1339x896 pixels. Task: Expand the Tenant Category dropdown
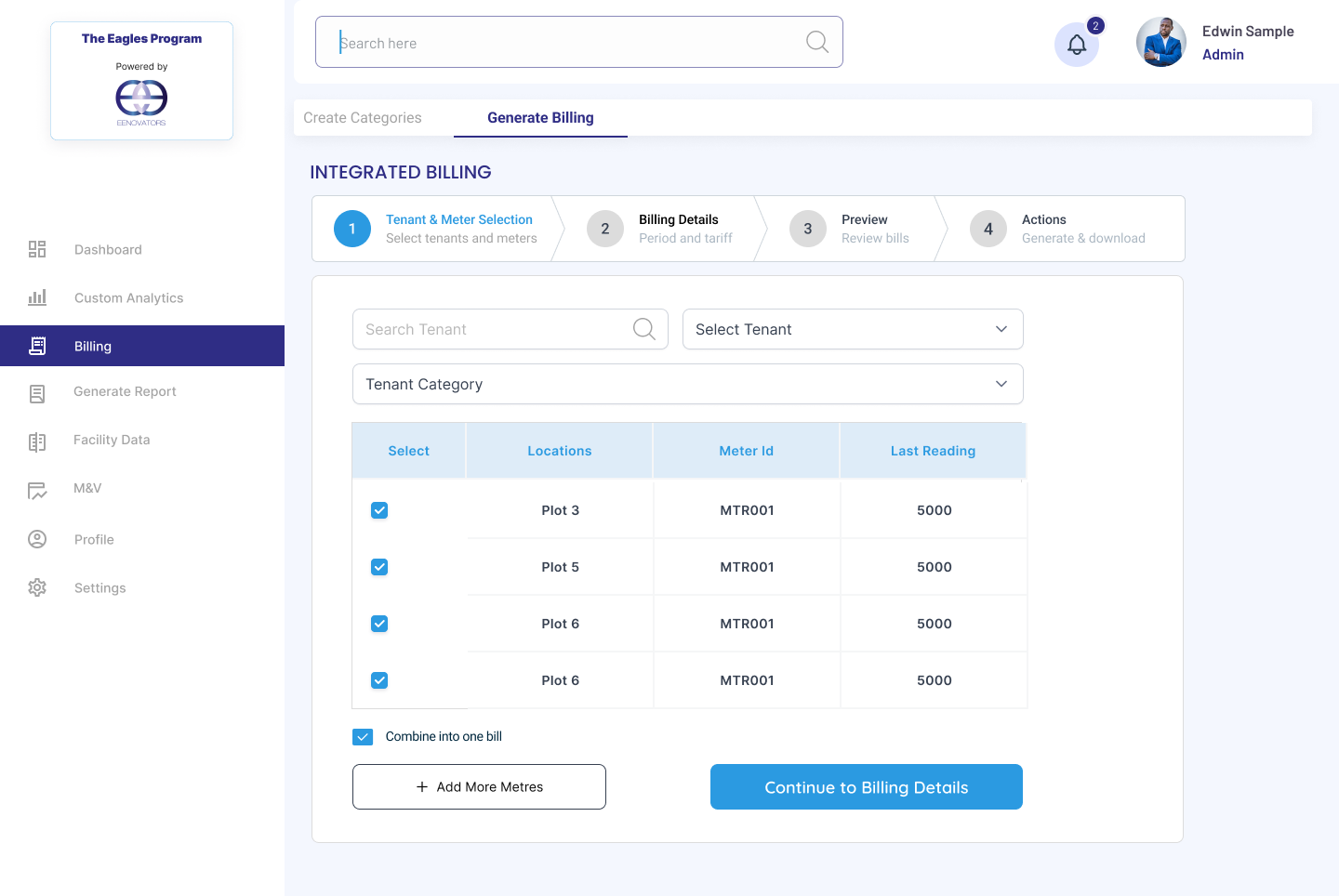688,384
